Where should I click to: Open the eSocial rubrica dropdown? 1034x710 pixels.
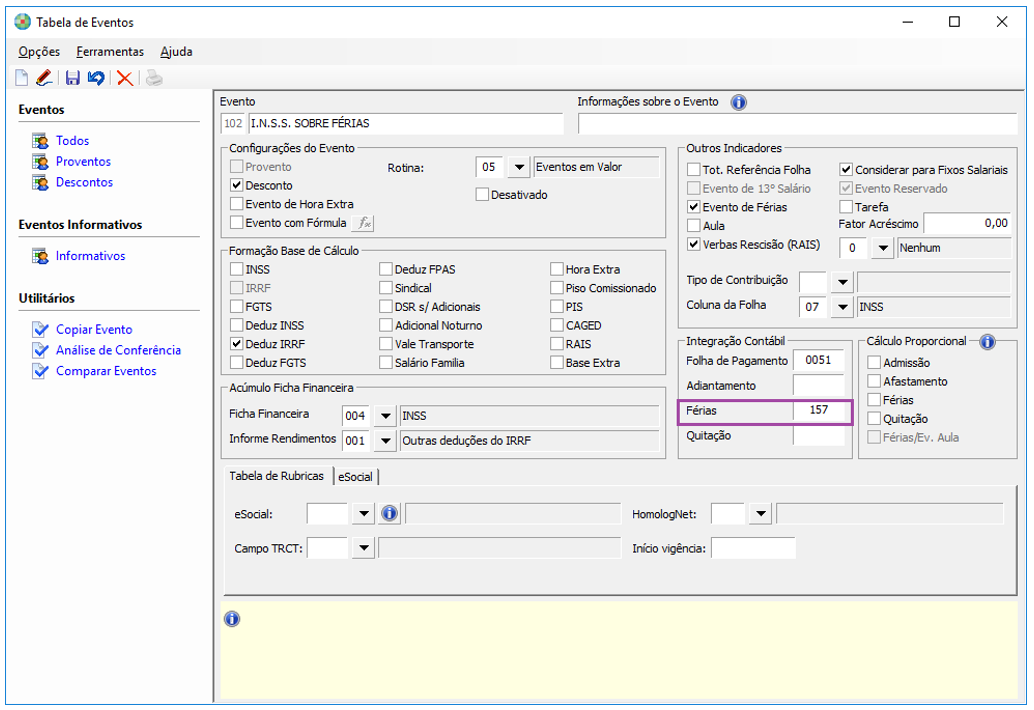pos(363,513)
